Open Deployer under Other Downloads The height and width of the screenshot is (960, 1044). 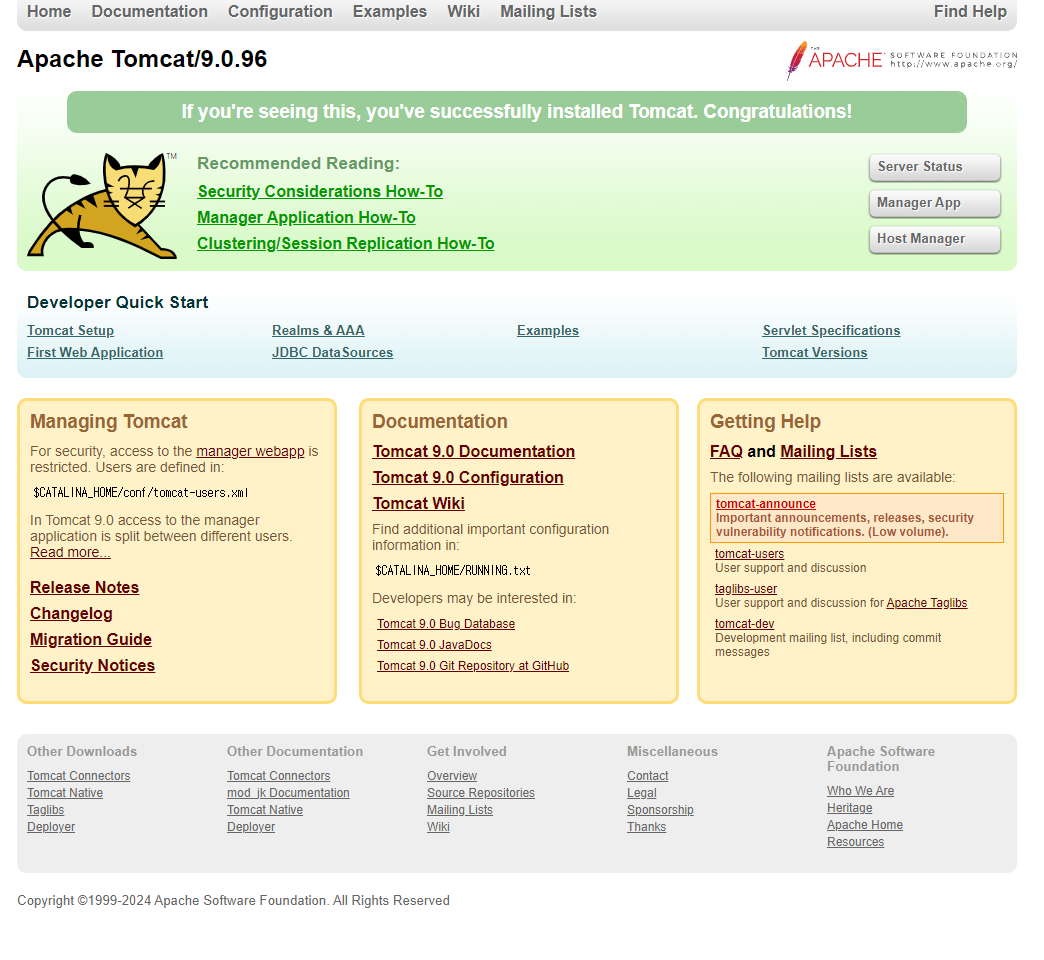point(51,828)
